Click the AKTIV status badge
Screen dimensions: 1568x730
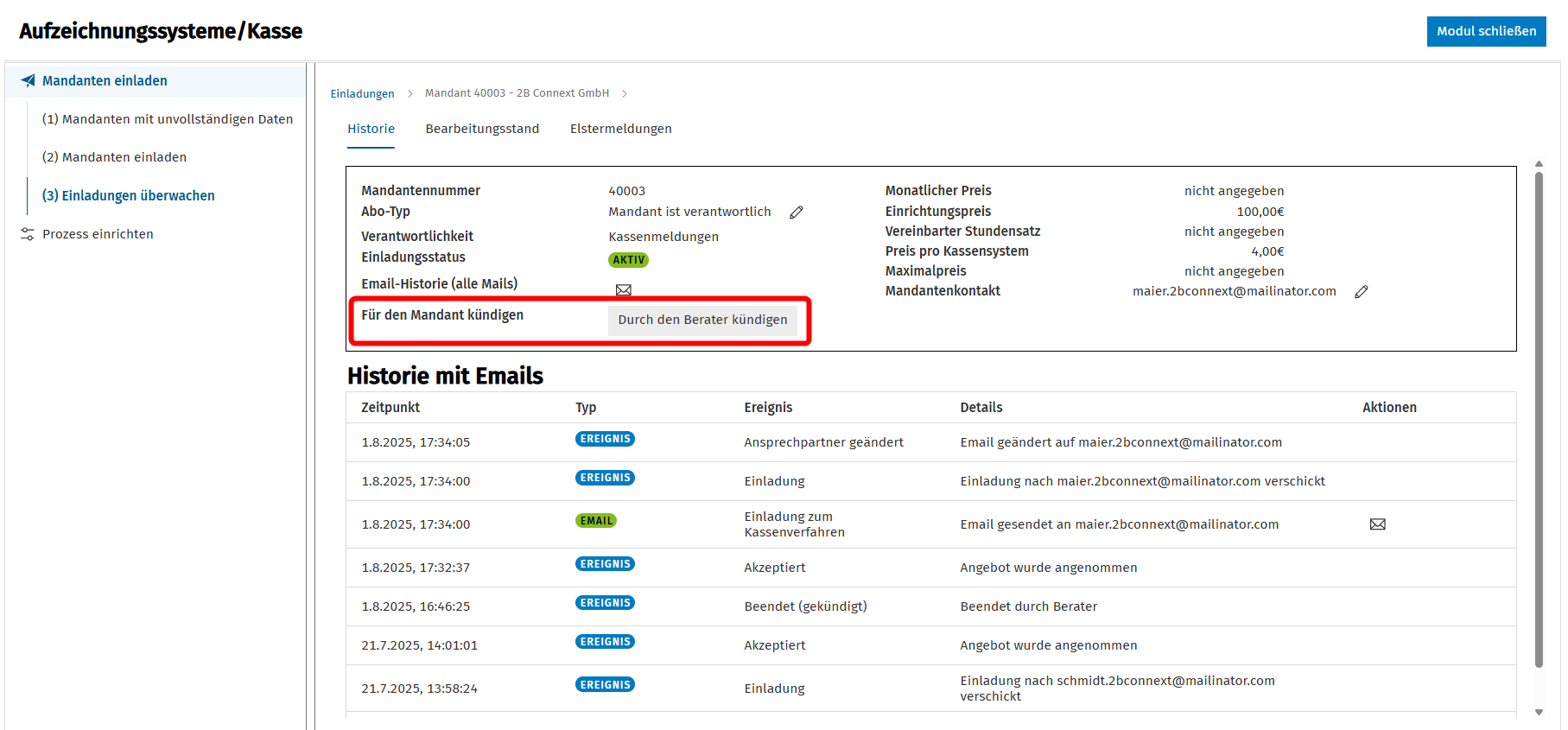tap(628, 260)
